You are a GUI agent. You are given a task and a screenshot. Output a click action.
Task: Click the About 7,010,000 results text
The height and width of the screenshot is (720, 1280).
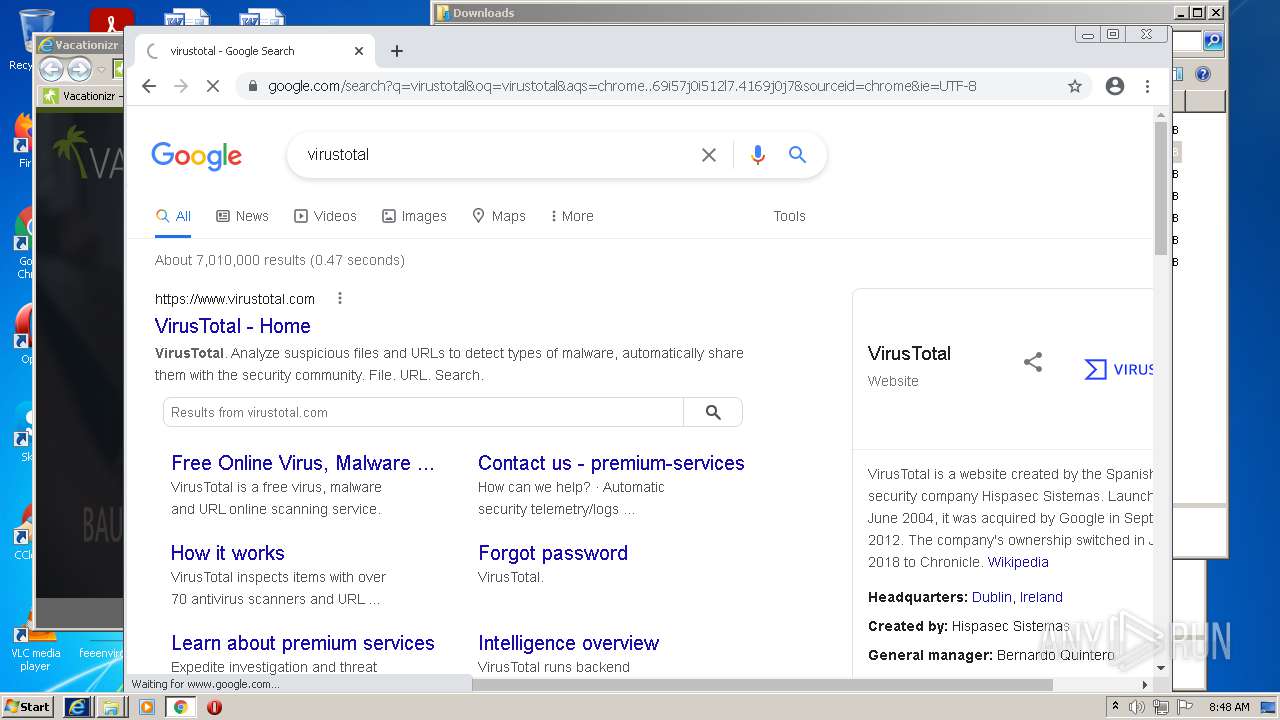click(280, 260)
